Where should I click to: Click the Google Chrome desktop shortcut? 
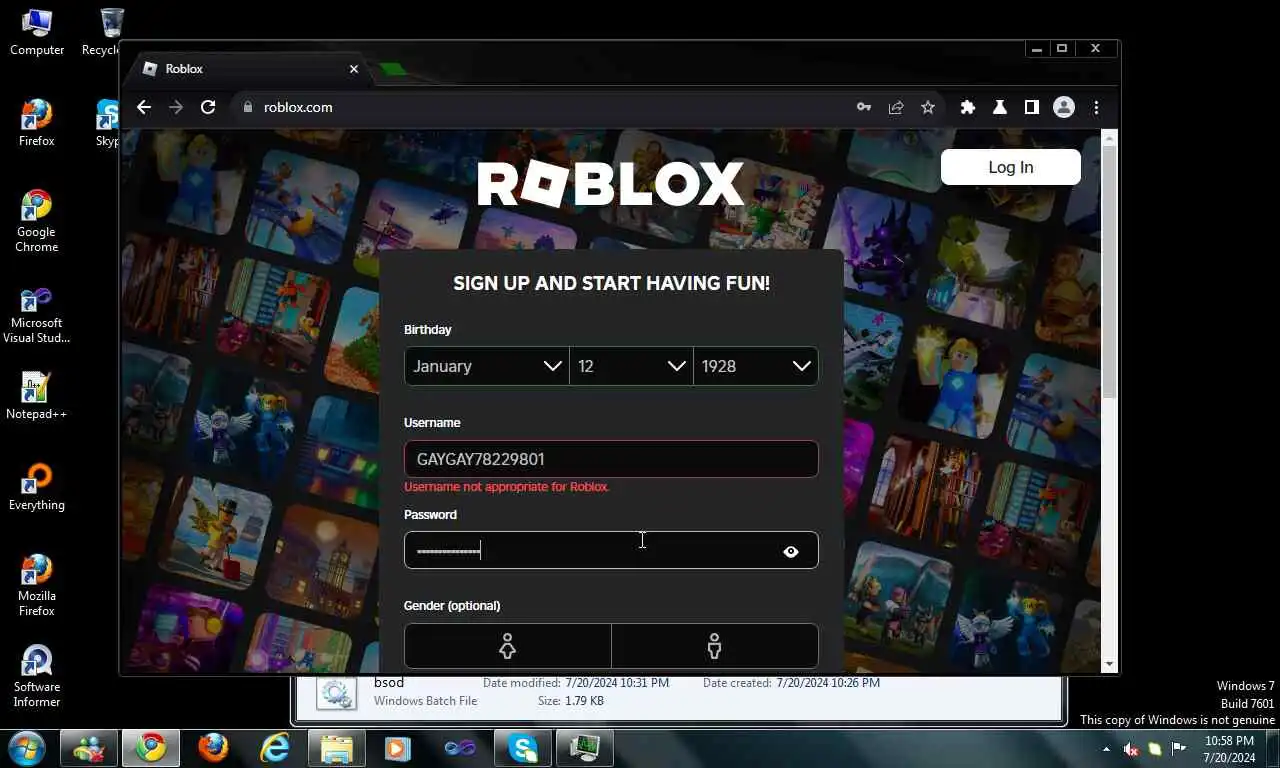(37, 221)
